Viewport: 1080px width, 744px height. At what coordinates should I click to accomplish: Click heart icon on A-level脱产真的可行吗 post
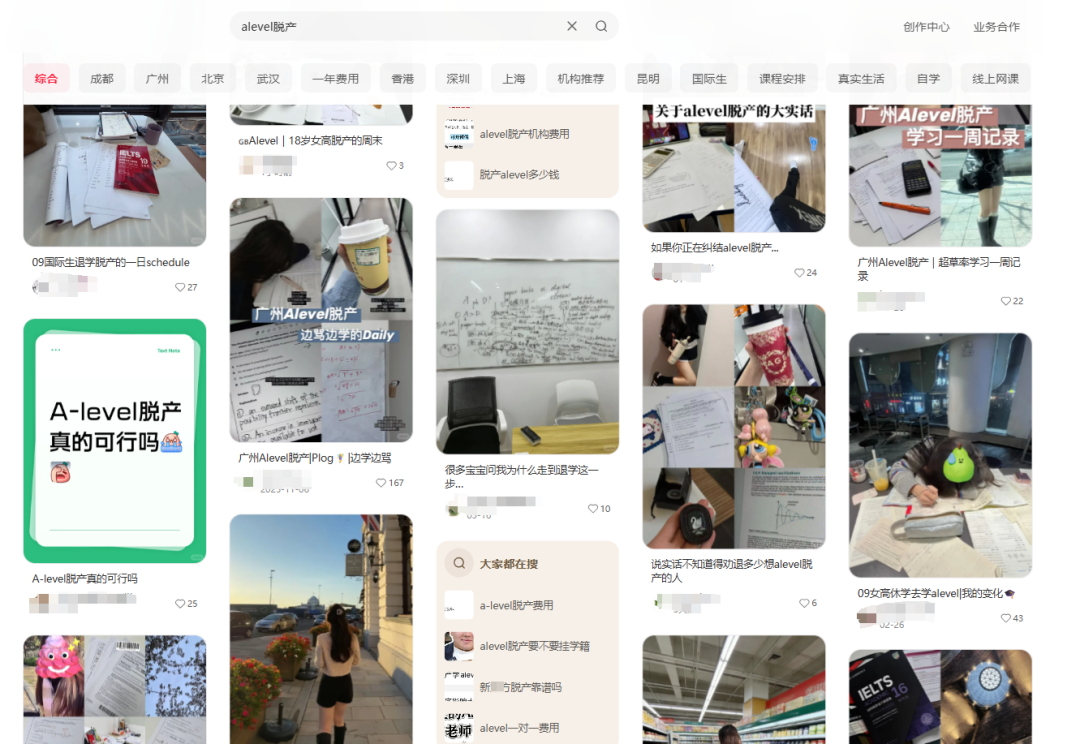coord(180,604)
